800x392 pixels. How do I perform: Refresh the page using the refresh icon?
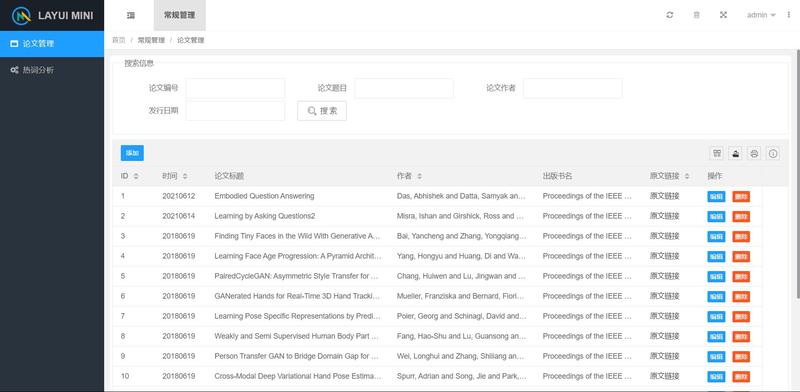pyautogui.click(x=669, y=15)
